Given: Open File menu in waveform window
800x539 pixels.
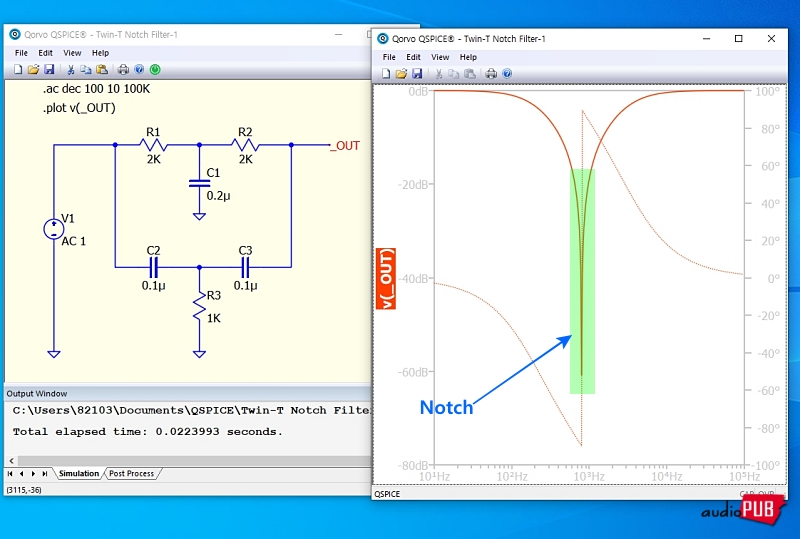Looking at the screenshot, I should click(389, 57).
